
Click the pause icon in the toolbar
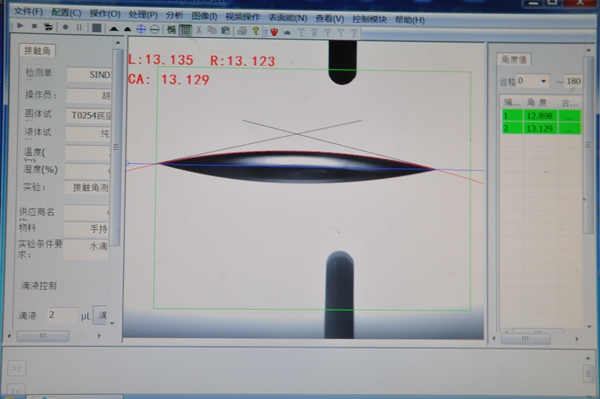pos(79,27)
